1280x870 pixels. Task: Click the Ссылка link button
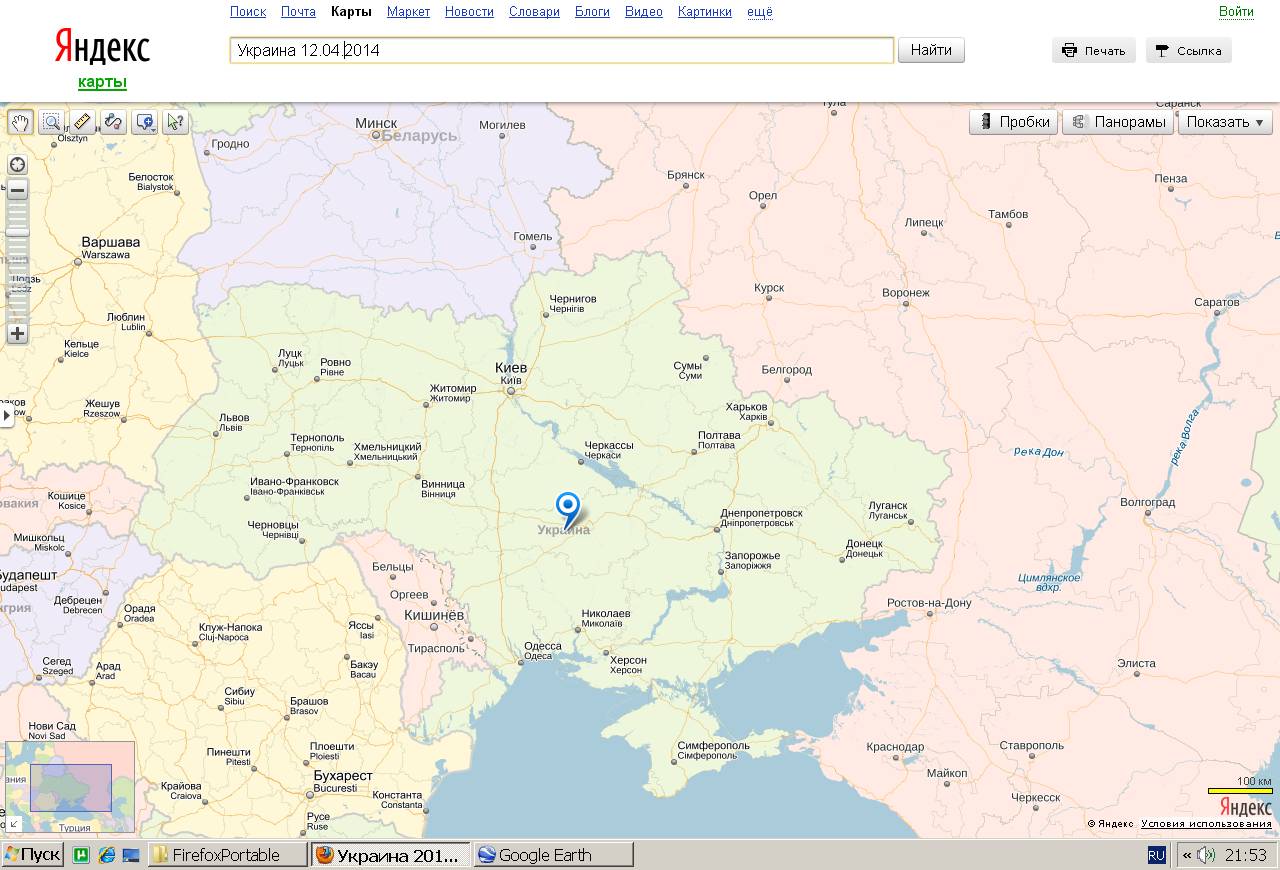coord(1189,50)
